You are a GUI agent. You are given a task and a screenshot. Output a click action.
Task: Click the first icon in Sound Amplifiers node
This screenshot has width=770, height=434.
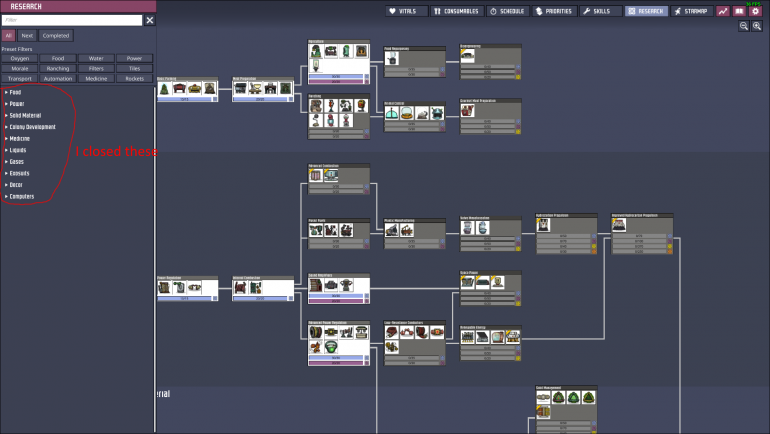coord(316,285)
